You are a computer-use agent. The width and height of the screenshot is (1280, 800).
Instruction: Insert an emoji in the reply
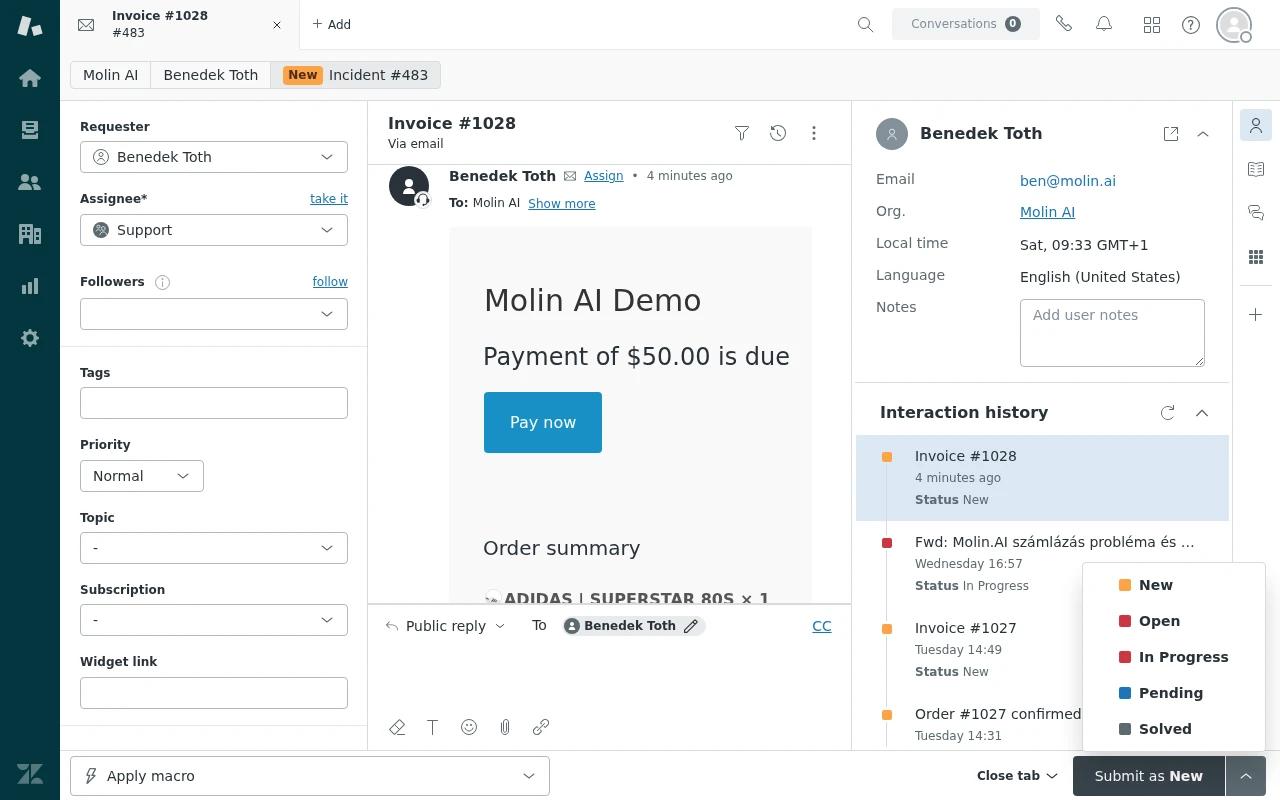(469, 727)
